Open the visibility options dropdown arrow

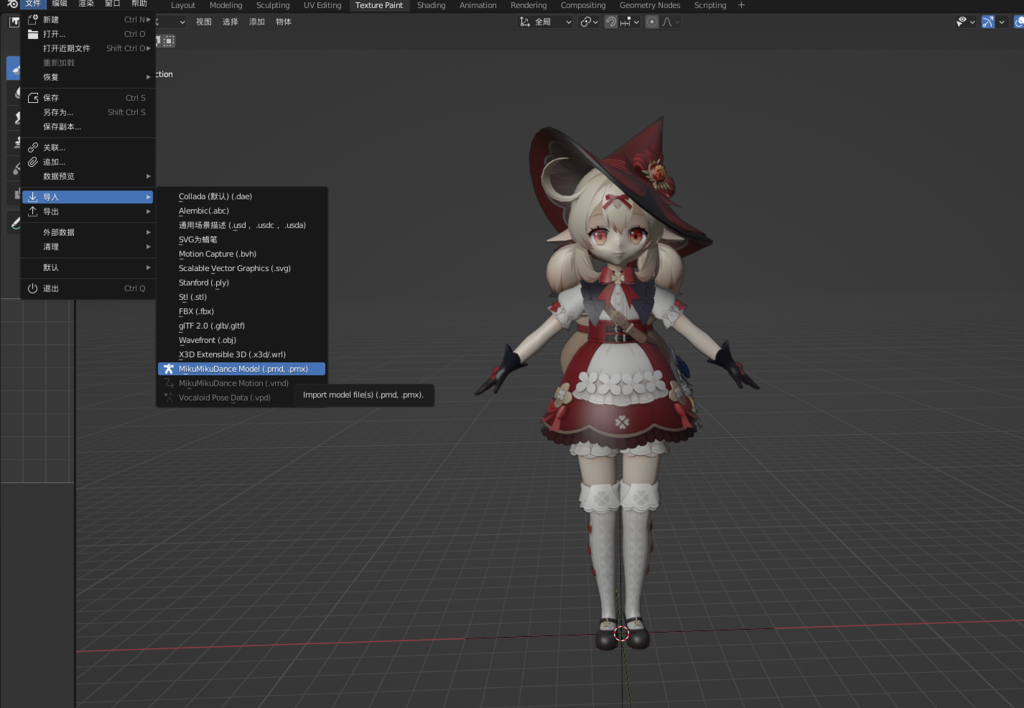972,22
